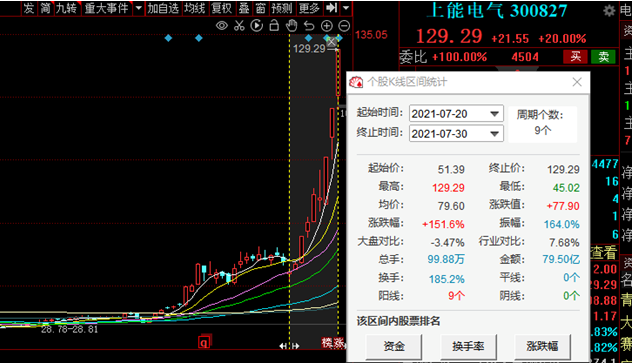Click the second blue diamond event marker
This screenshot has height=363, width=634.
pos(199,38)
